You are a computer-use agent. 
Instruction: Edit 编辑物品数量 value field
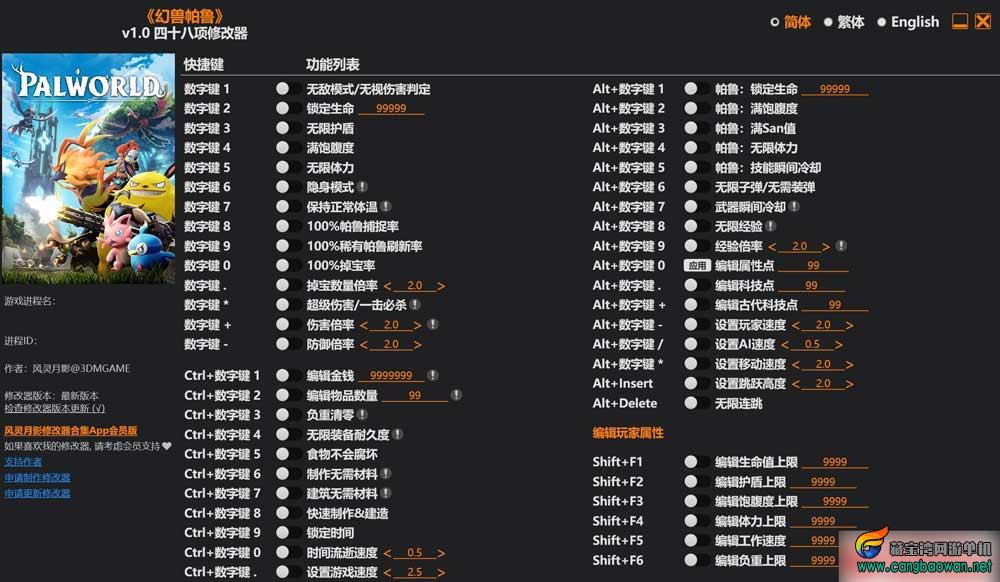pyautogui.click(x=415, y=395)
